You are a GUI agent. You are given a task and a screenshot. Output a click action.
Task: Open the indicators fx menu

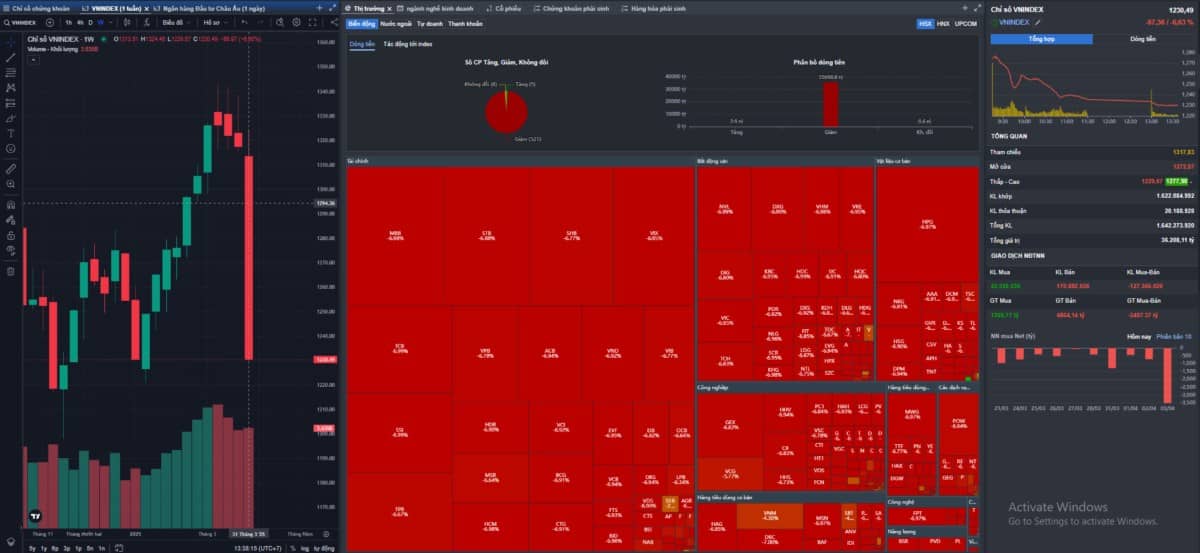(x=147, y=22)
